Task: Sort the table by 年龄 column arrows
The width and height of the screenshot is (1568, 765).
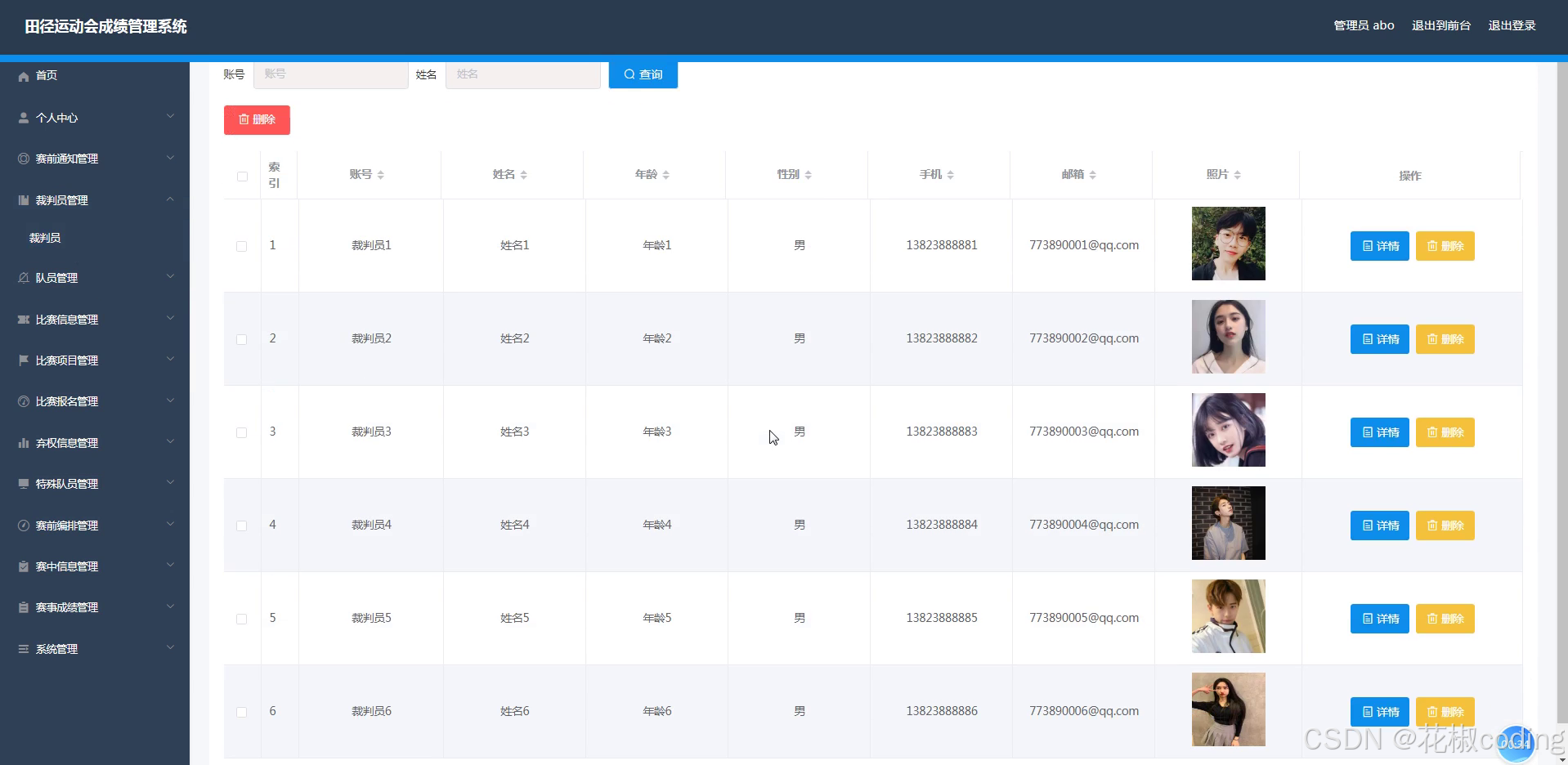Action: click(x=666, y=175)
